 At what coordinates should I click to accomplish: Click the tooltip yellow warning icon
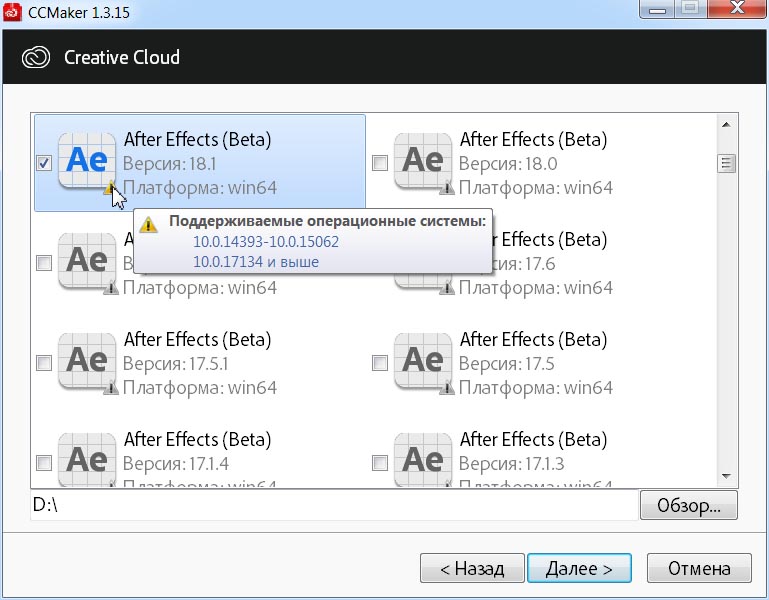click(x=148, y=225)
